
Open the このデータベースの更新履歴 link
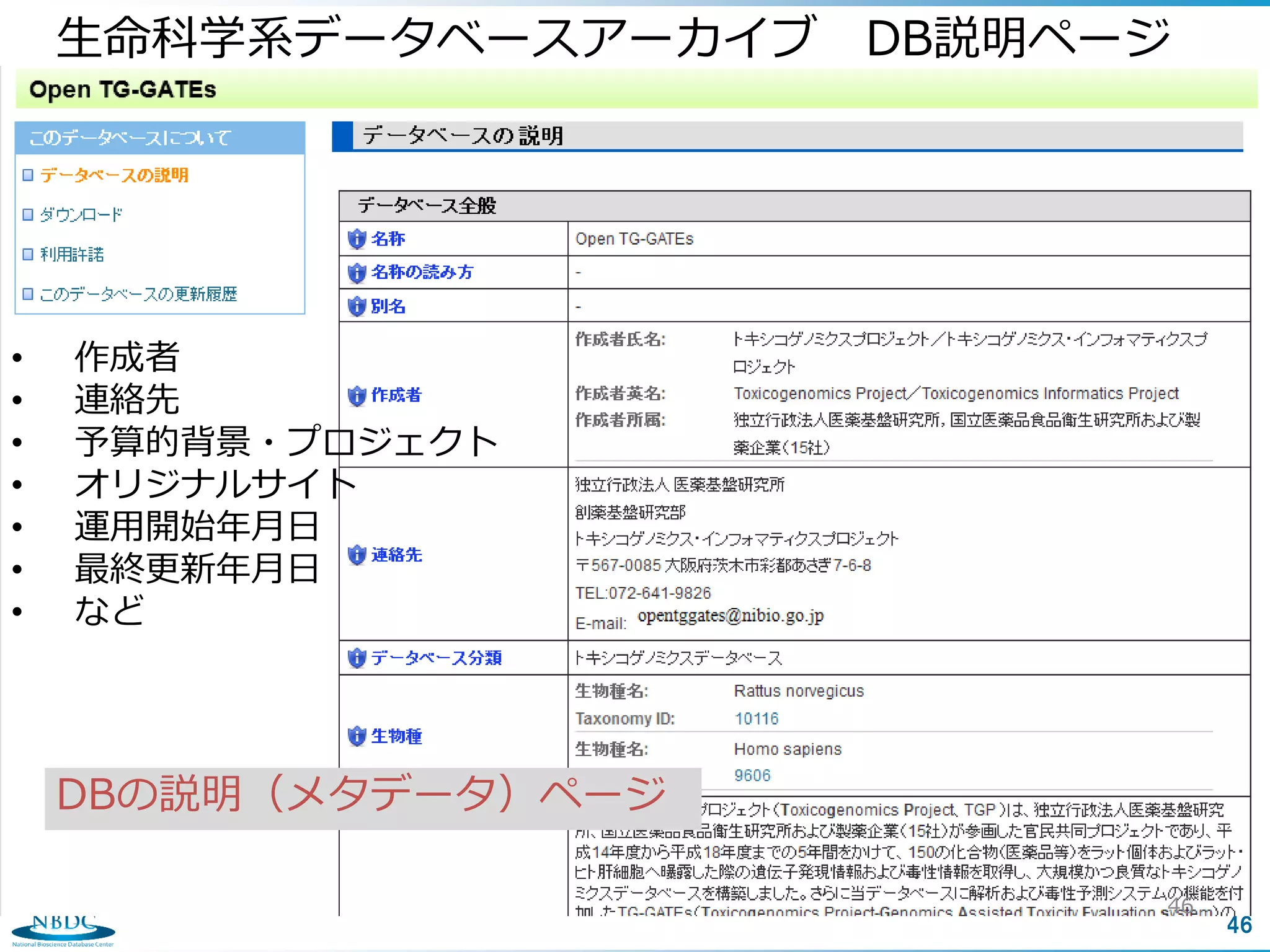point(138,294)
